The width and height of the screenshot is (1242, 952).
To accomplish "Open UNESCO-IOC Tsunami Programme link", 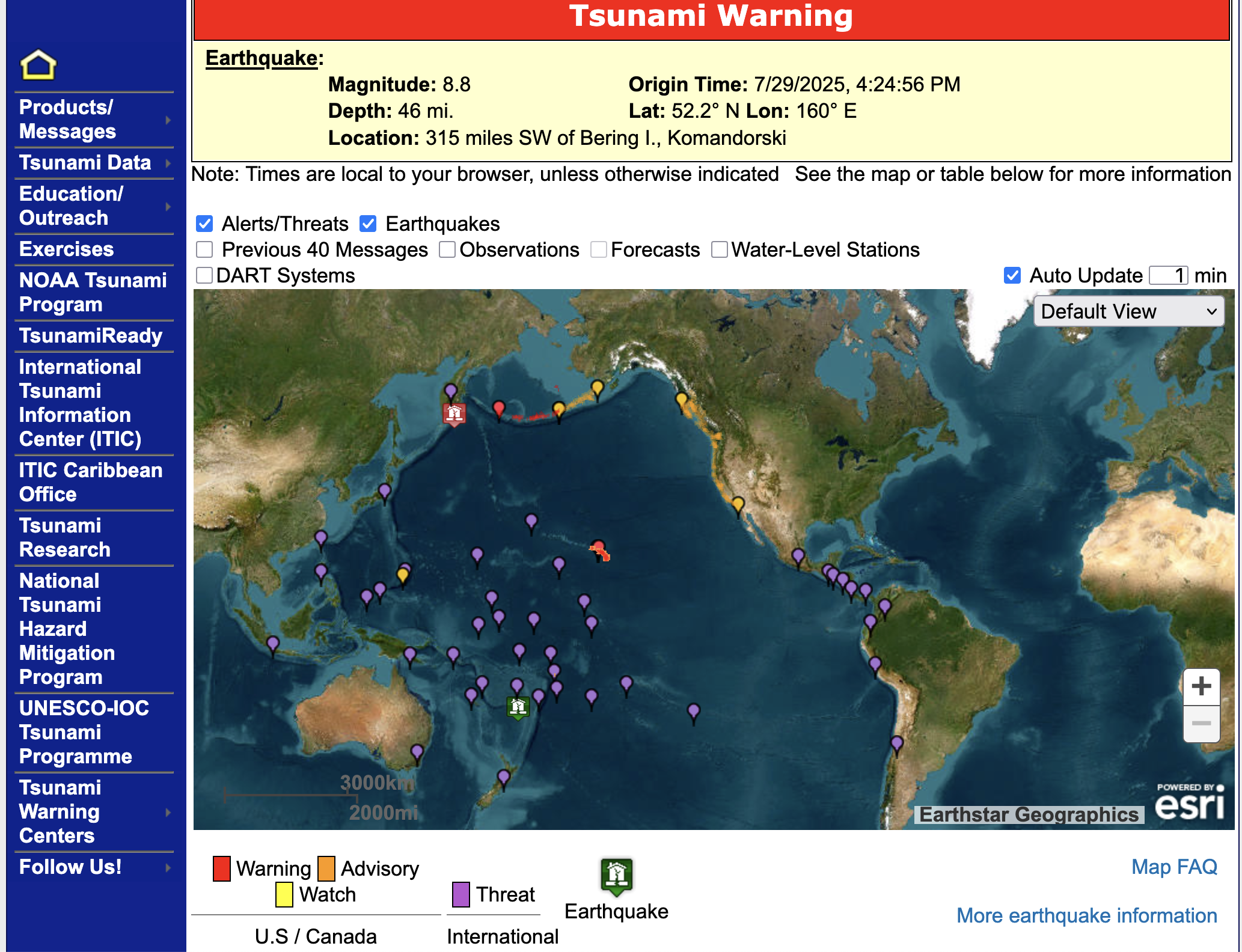I will [x=84, y=733].
